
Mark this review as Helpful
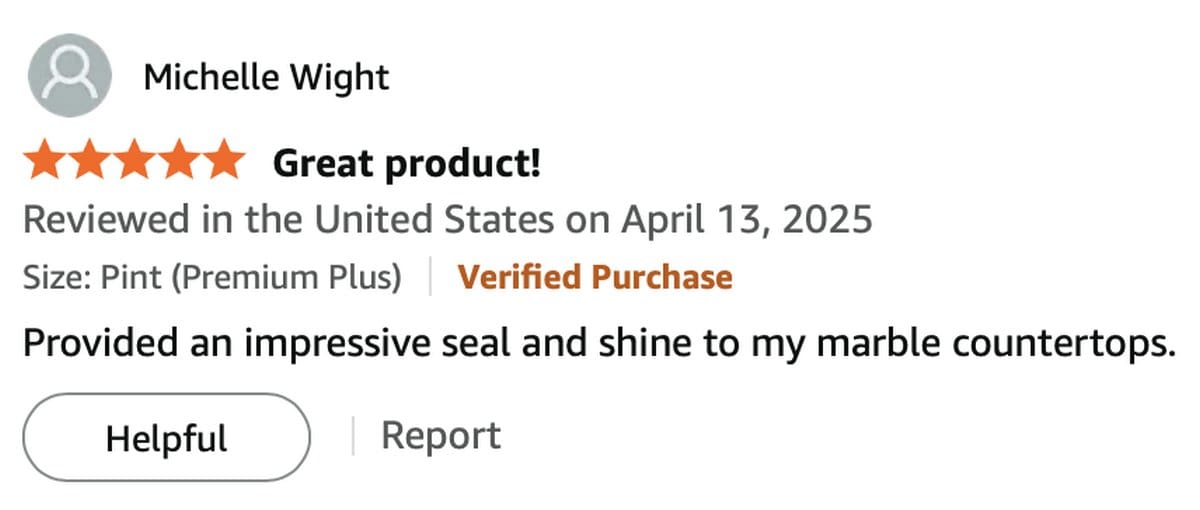[166, 437]
